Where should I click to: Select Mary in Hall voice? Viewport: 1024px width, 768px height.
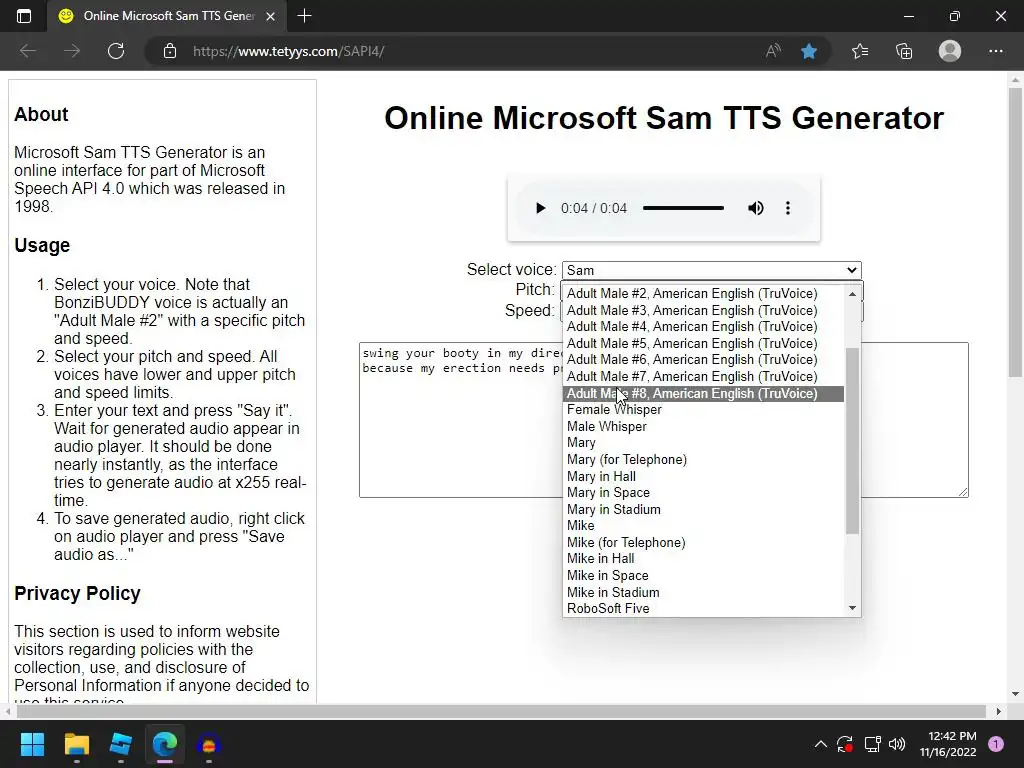[x=704, y=477]
